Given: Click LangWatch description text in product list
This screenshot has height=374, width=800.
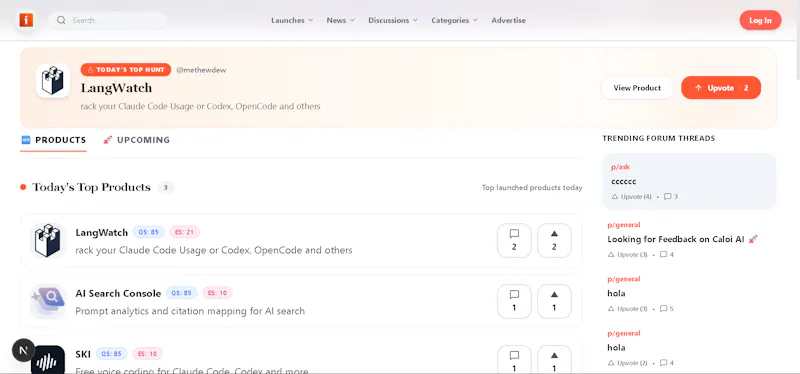Looking at the screenshot, I should [x=214, y=251].
